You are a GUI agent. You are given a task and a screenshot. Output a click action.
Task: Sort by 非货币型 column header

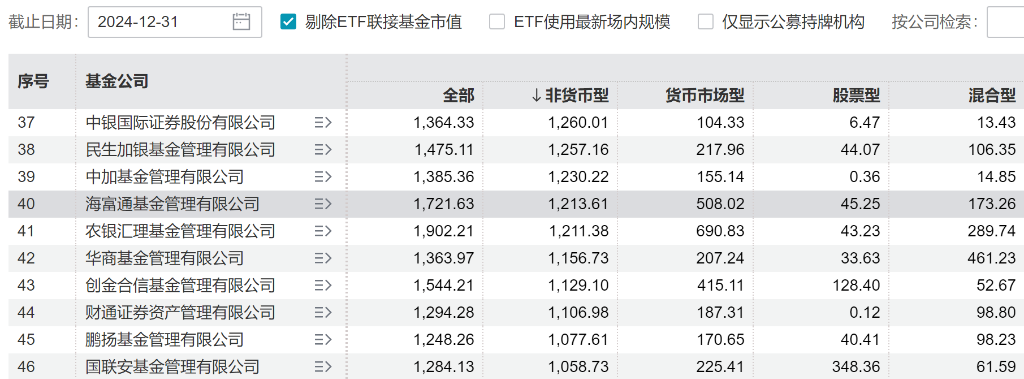[569, 96]
